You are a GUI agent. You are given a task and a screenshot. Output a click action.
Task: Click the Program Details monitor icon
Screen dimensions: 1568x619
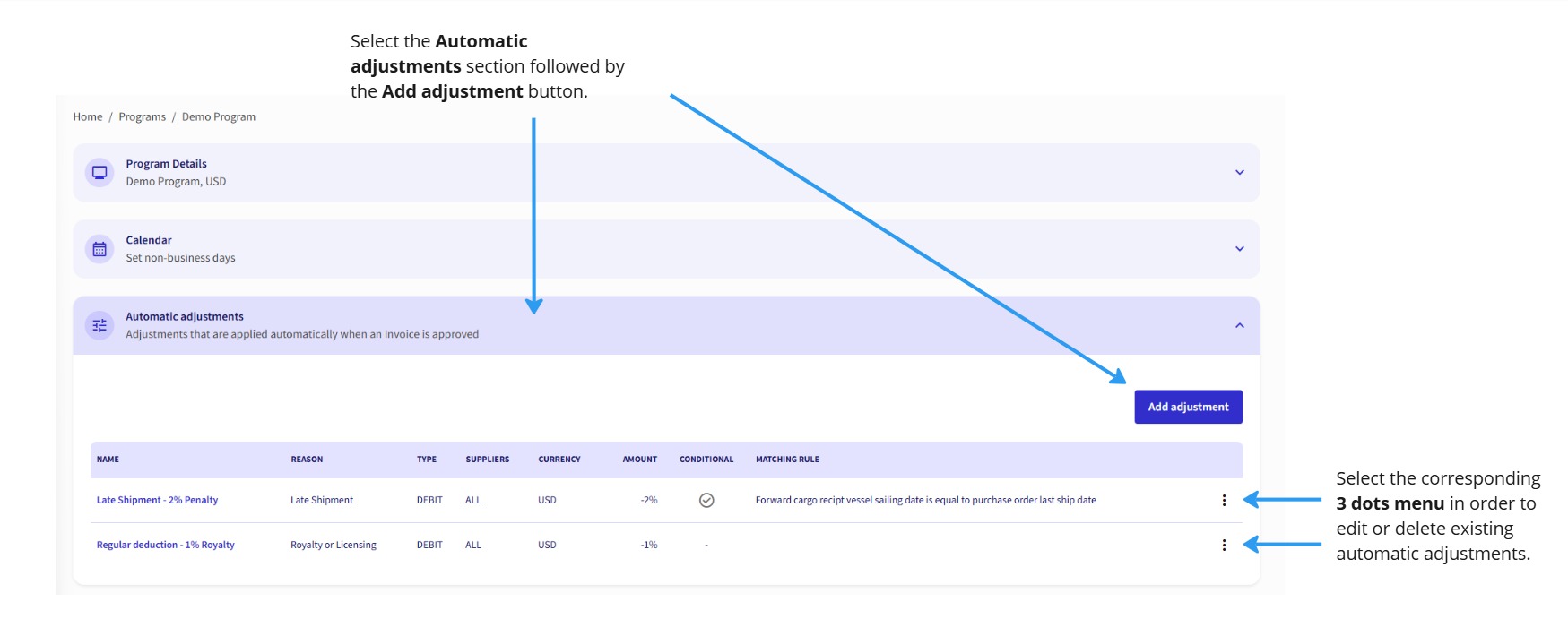coord(99,172)
